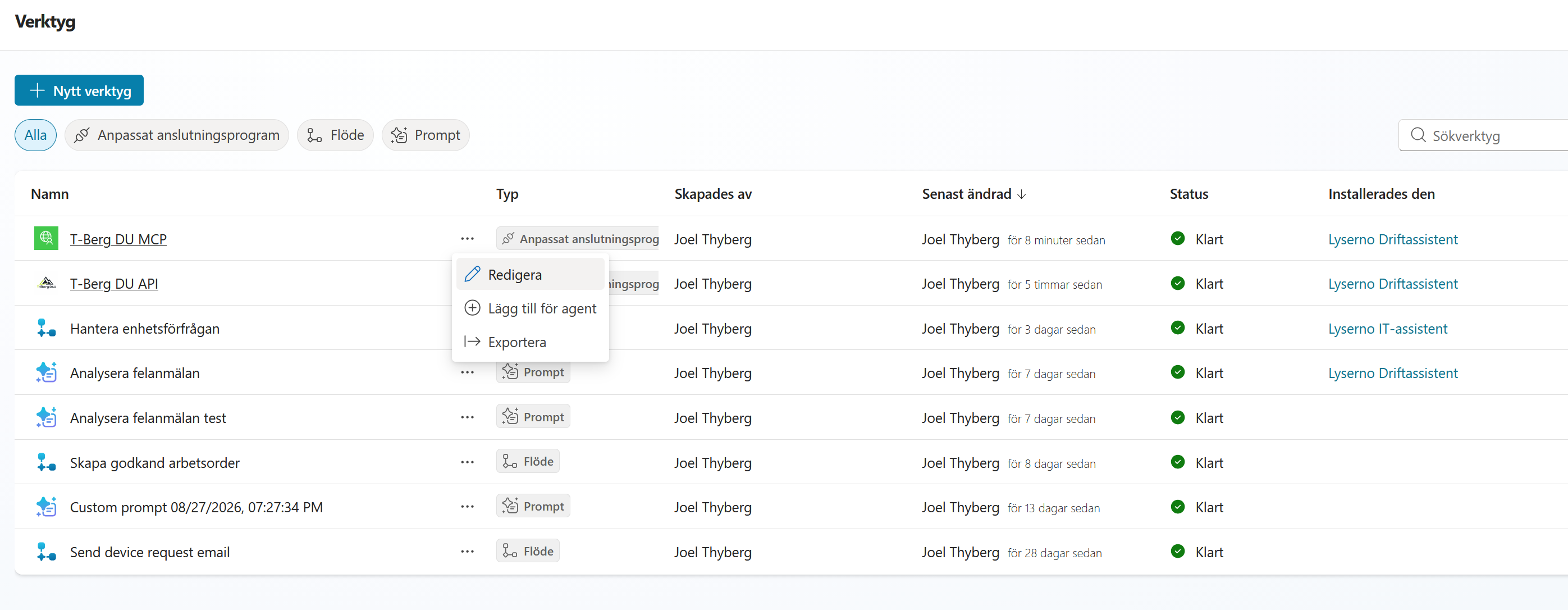Viewport: 1568px width, 610px height.
Task: Click the prompt icon beside Analysera felanmälan
Action: (46, 372)
